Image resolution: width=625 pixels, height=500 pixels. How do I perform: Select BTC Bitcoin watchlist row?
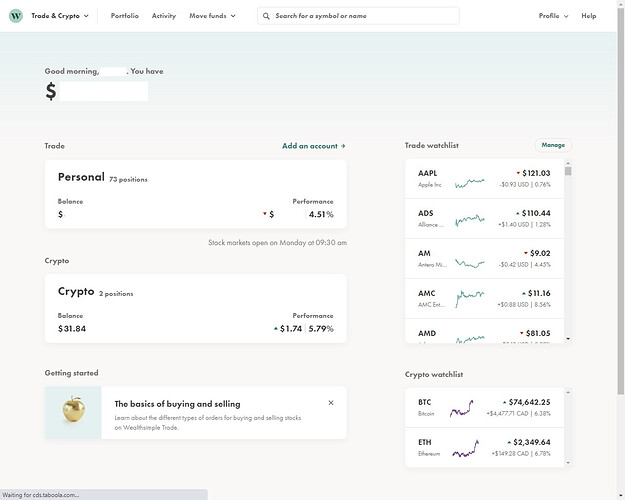484,407
